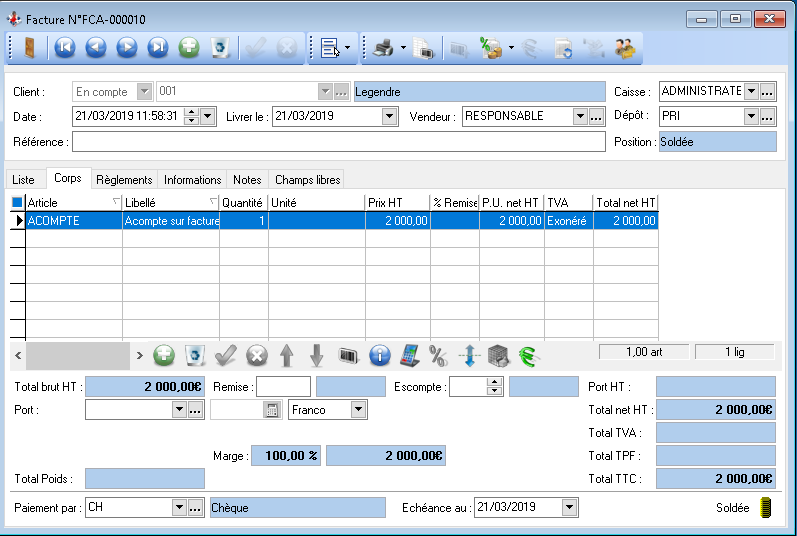
Task: Open the Vendeur dropdown
Action: (579, 116)
